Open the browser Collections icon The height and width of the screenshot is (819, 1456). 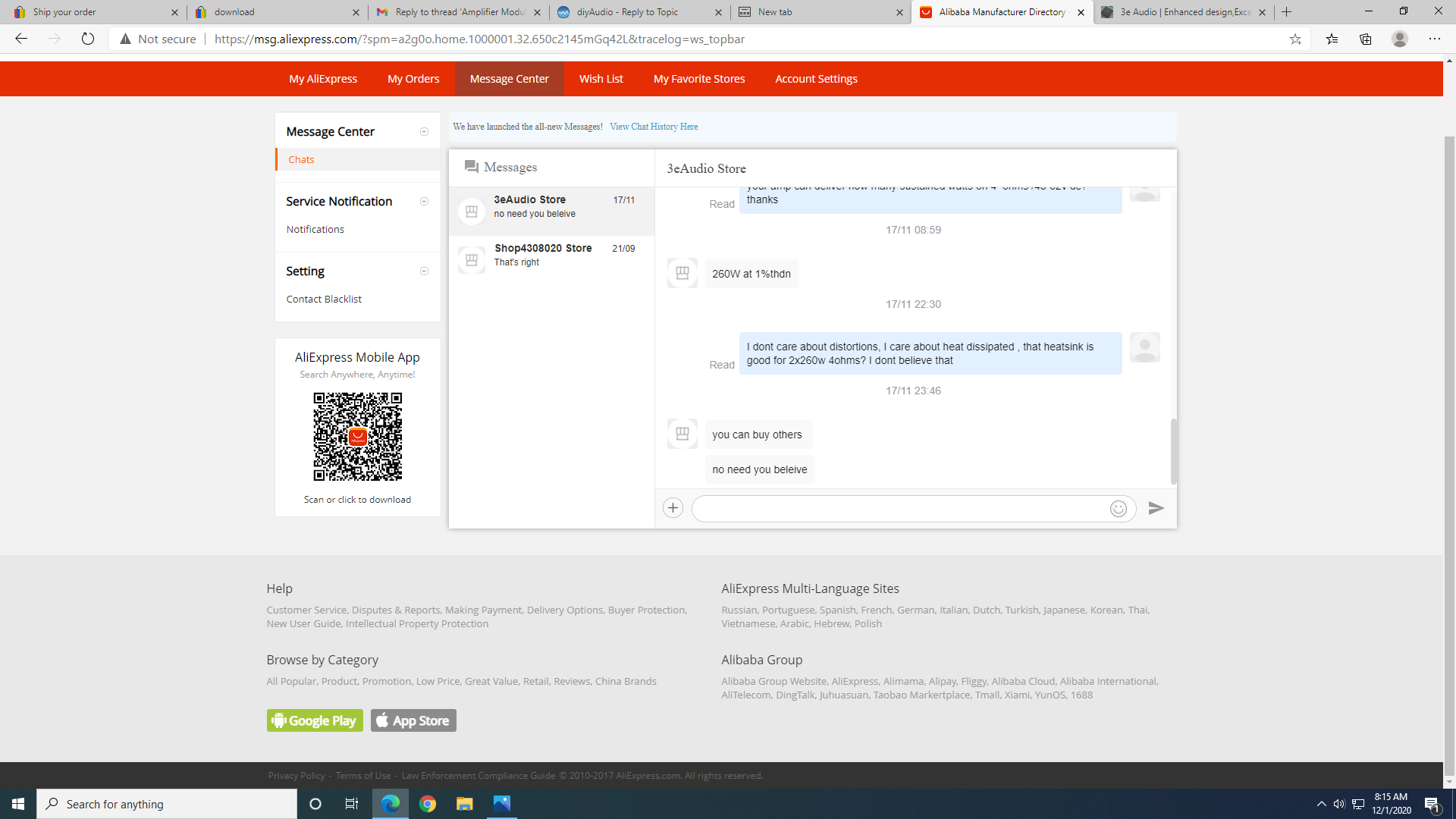1365,39
